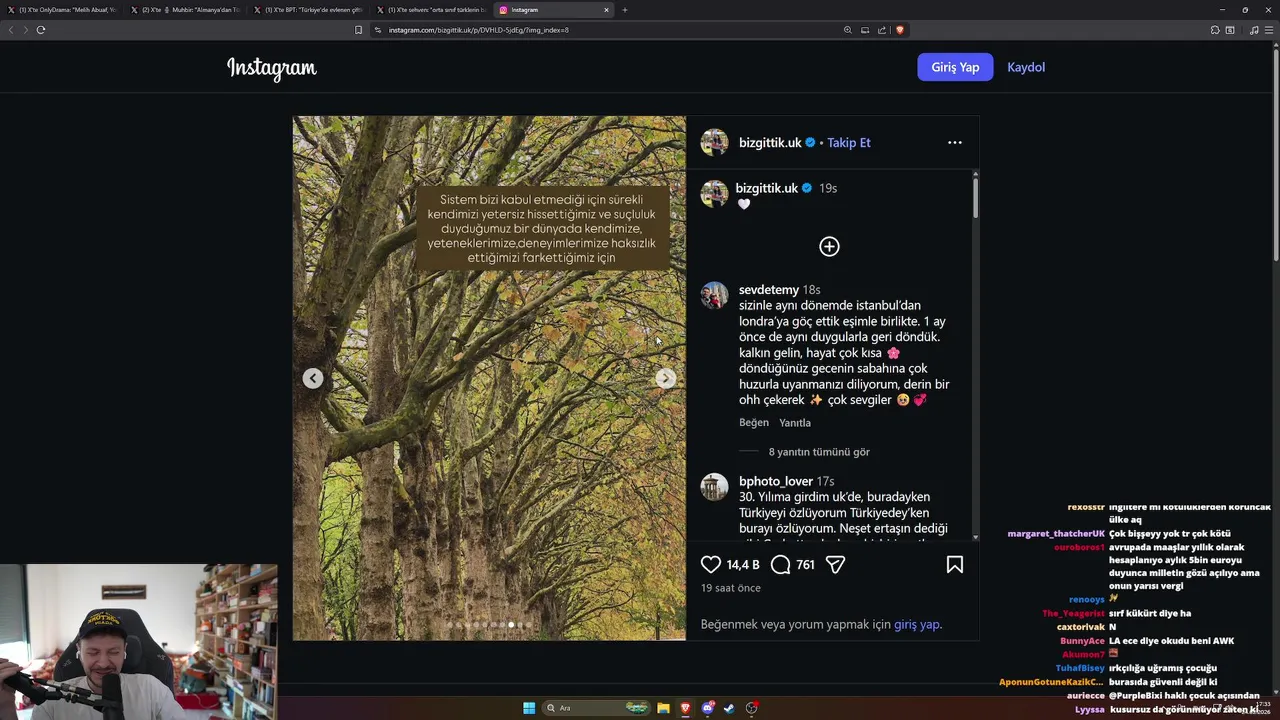Click bizgittik.uk caption username
Screen dimensions: 1280x720
click(x=767, y=188)
